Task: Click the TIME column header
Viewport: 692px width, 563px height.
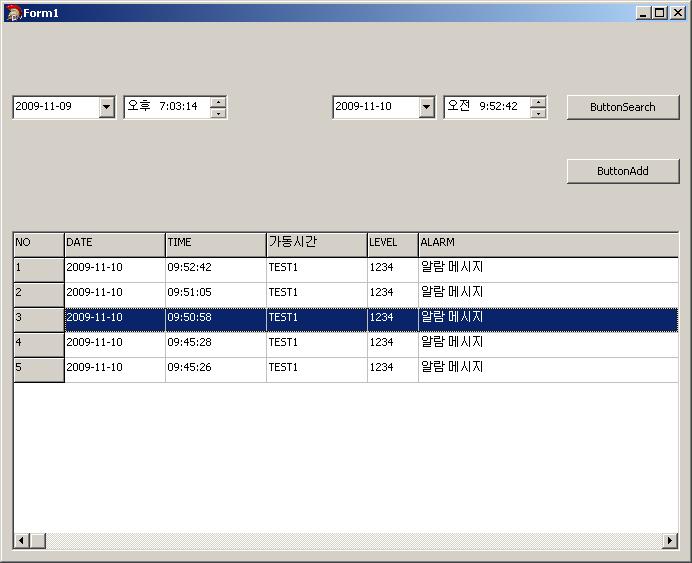Action: coord(215,243)
